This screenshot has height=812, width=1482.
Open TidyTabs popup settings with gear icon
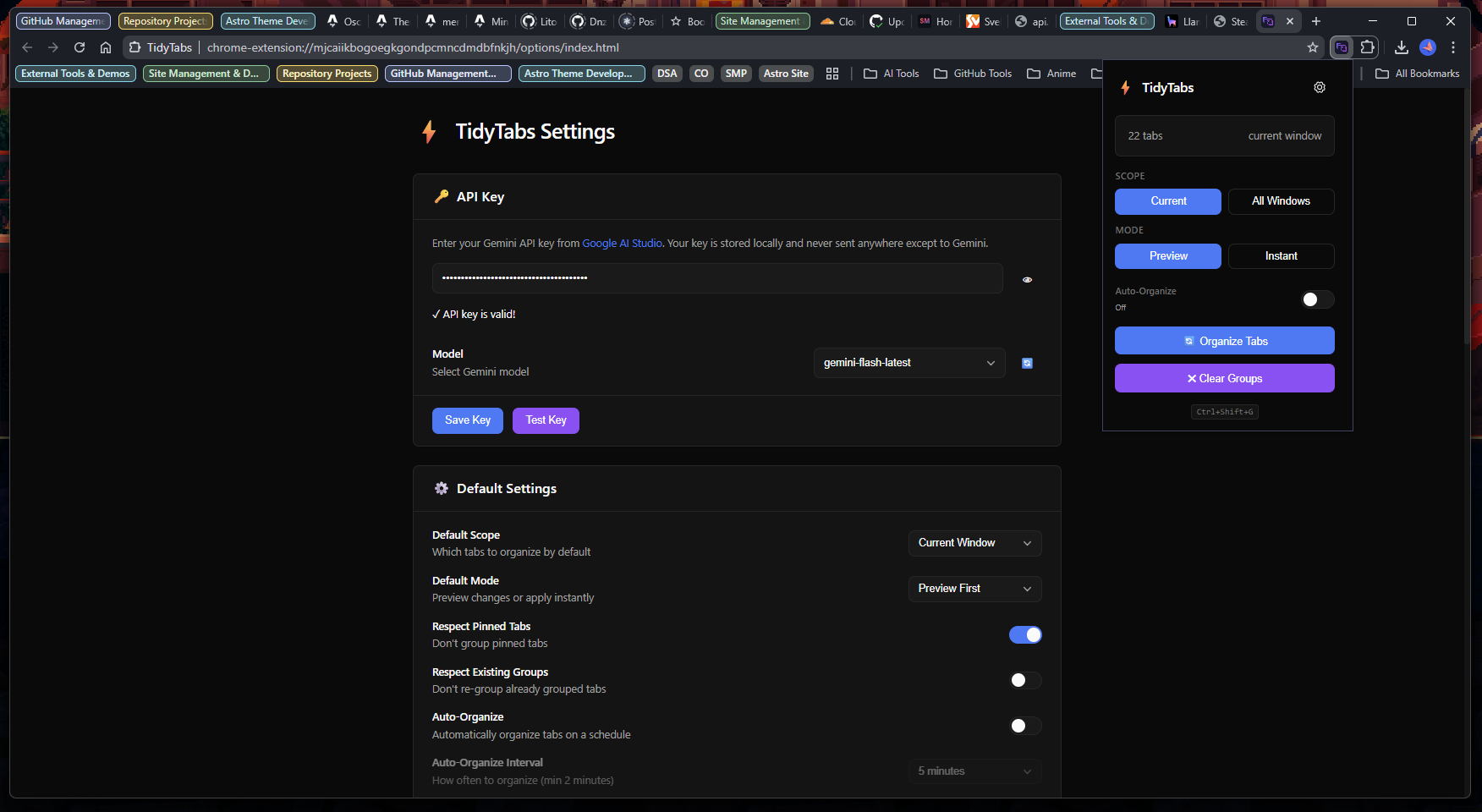(x=1320, y=87)
